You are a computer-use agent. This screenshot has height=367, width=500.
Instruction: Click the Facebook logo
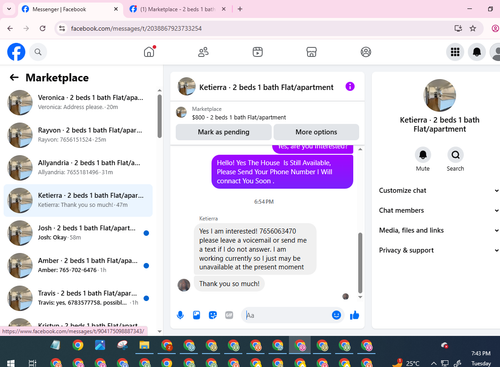pyautogui.click(x=16, y=52)
